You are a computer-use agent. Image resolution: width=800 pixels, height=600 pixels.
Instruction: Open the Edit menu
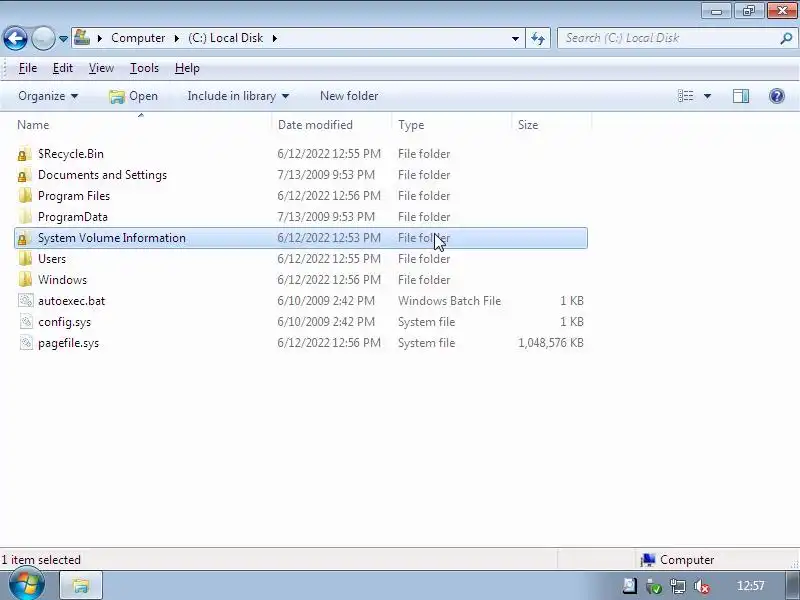pyautogui.click(x=63, y=68)
